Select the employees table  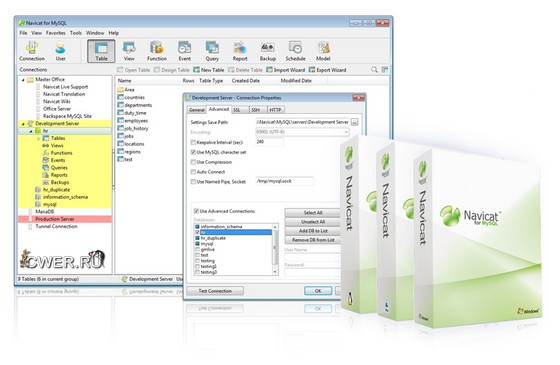tap(133, 121)
